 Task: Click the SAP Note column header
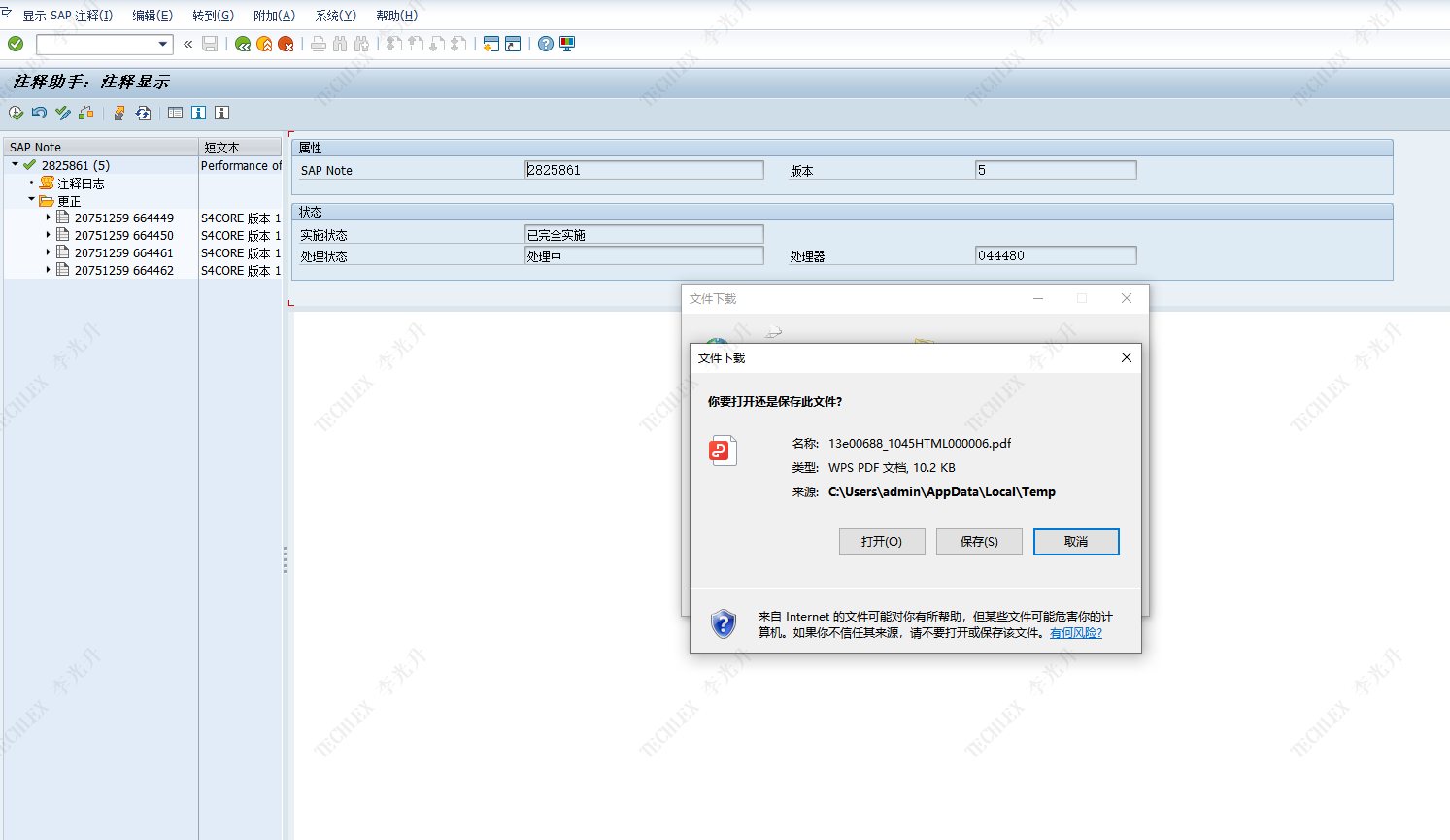101,147
